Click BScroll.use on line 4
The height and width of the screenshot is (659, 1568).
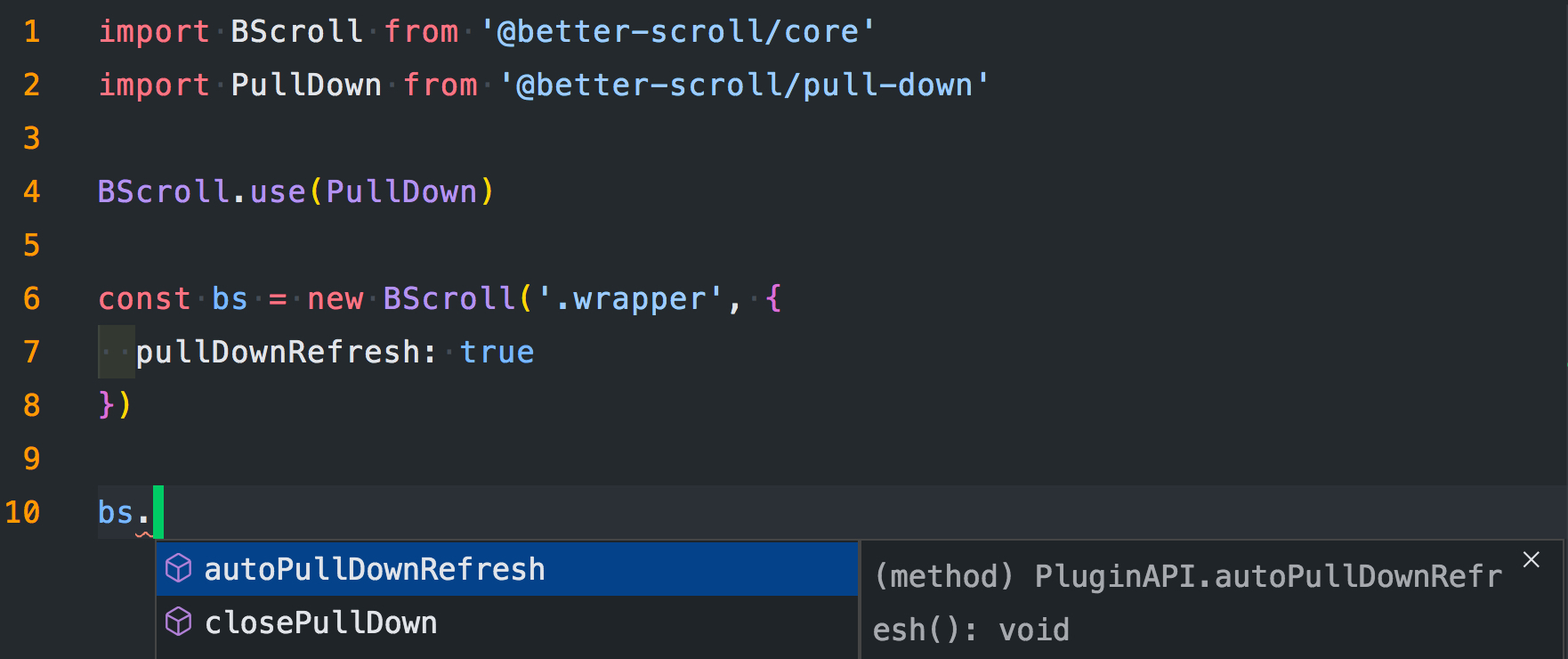click(202, 191)
